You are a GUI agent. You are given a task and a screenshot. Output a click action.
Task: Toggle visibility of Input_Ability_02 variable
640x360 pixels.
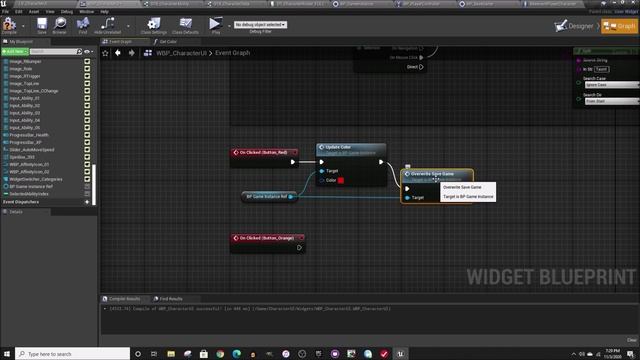[x=87, y=106]
